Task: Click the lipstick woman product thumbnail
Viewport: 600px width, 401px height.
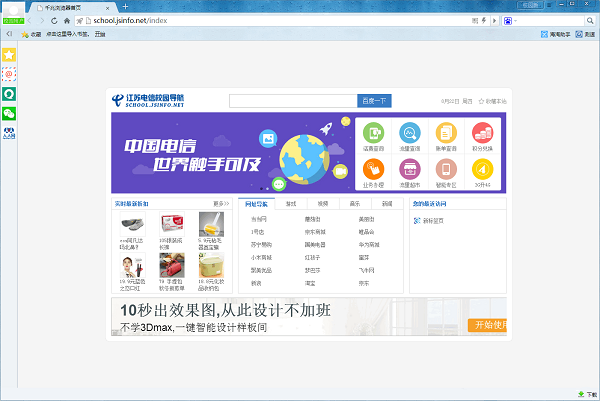Action: [x=132, y=265]
